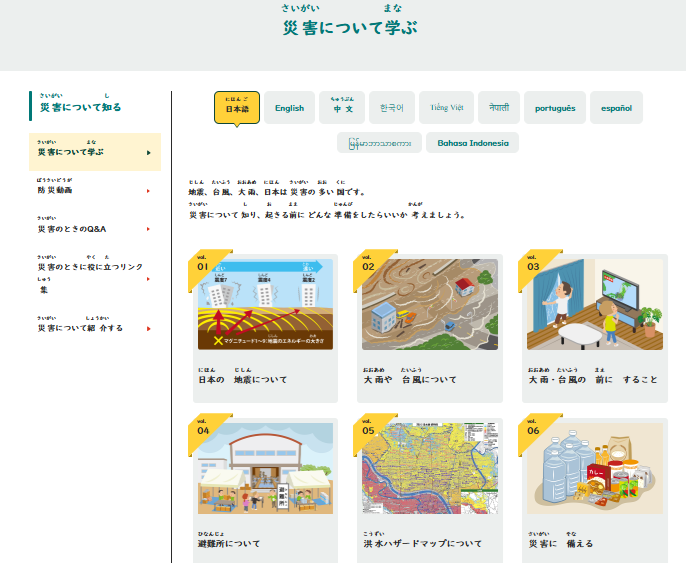Click the vol. 03 yellow corner badge
686x563 pixels.
532,264
